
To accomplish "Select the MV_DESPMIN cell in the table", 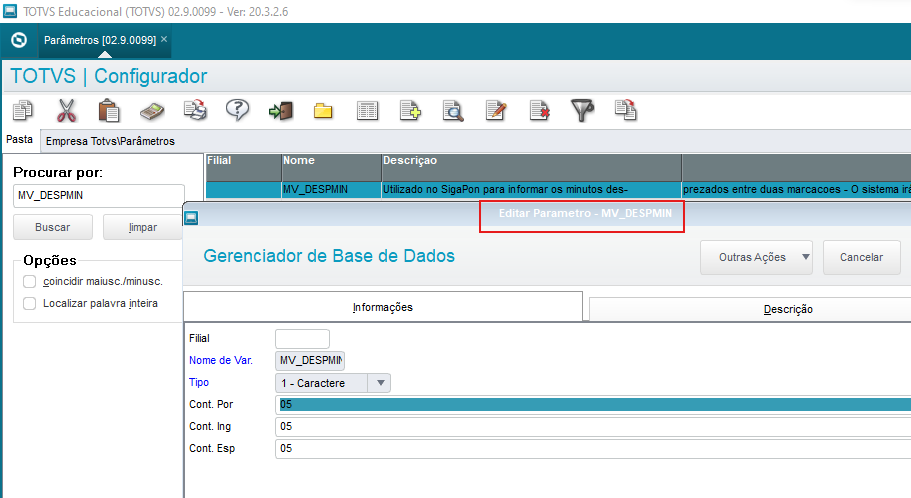I will 331,189.
